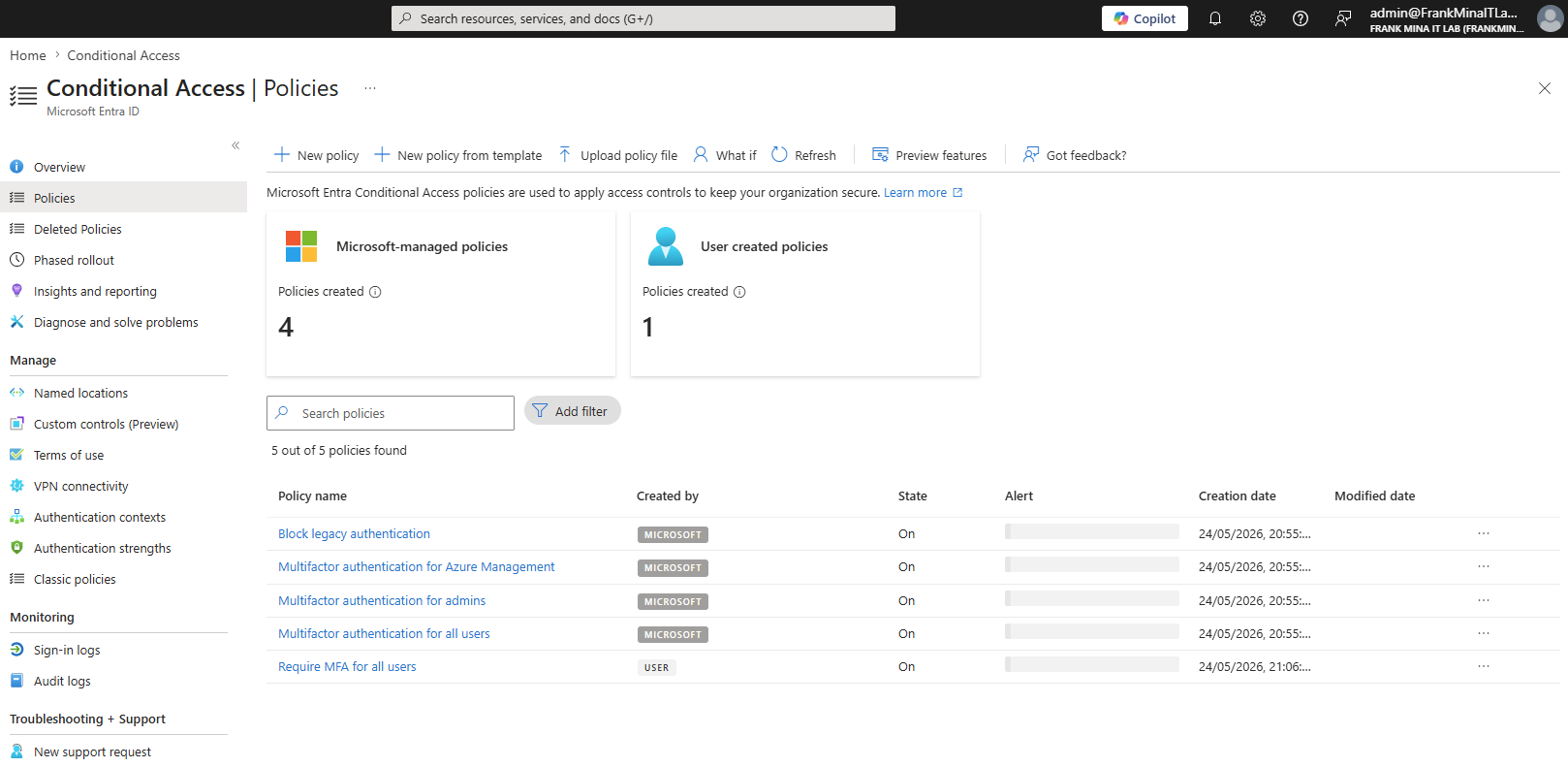The image size is (1568, 767).
Task: Sort by State column header
Action: click(x=913, y=495)
